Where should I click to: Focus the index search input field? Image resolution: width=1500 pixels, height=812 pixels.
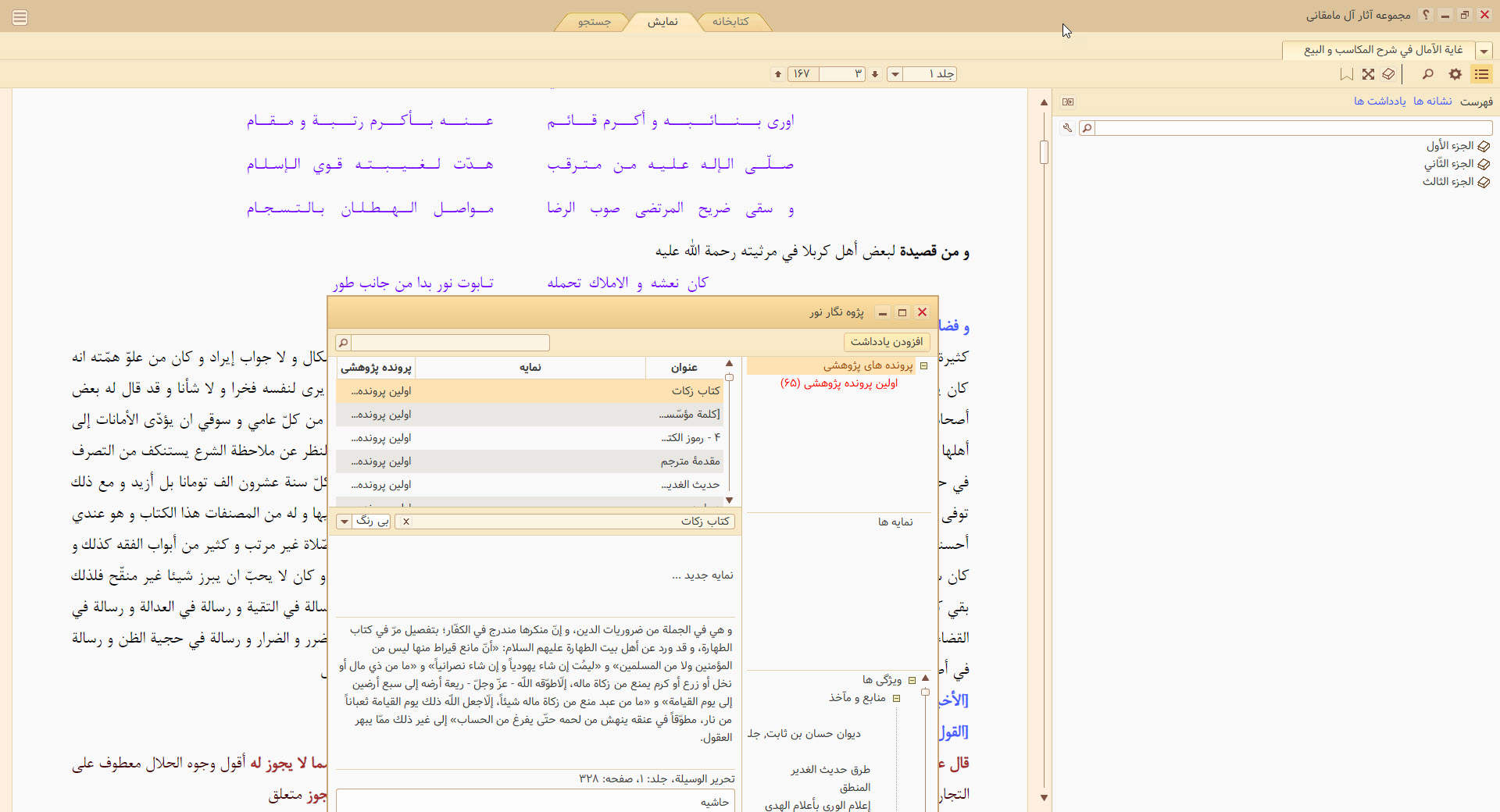[x=1293, y=127]
